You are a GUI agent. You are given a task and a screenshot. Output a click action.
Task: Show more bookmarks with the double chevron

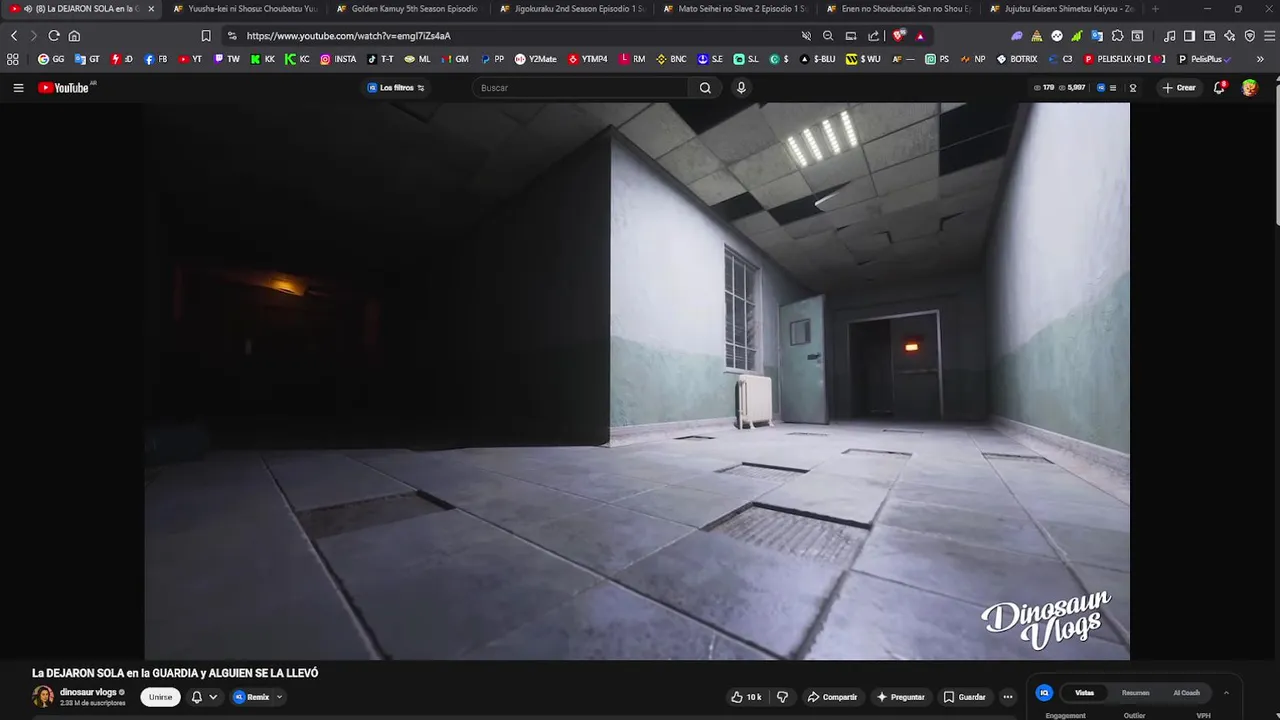tap(1260, 59)
